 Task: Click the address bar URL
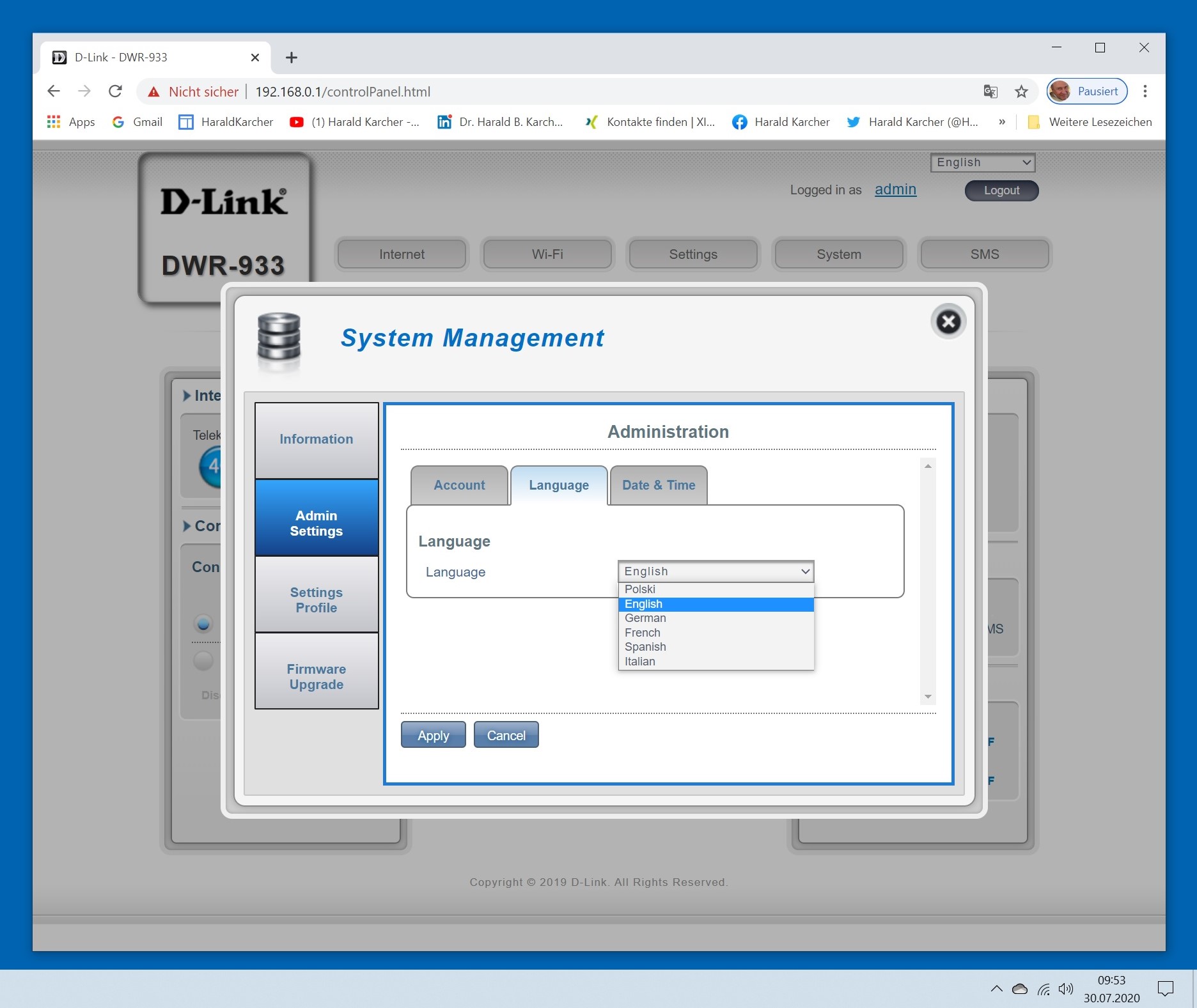(343, 92)
